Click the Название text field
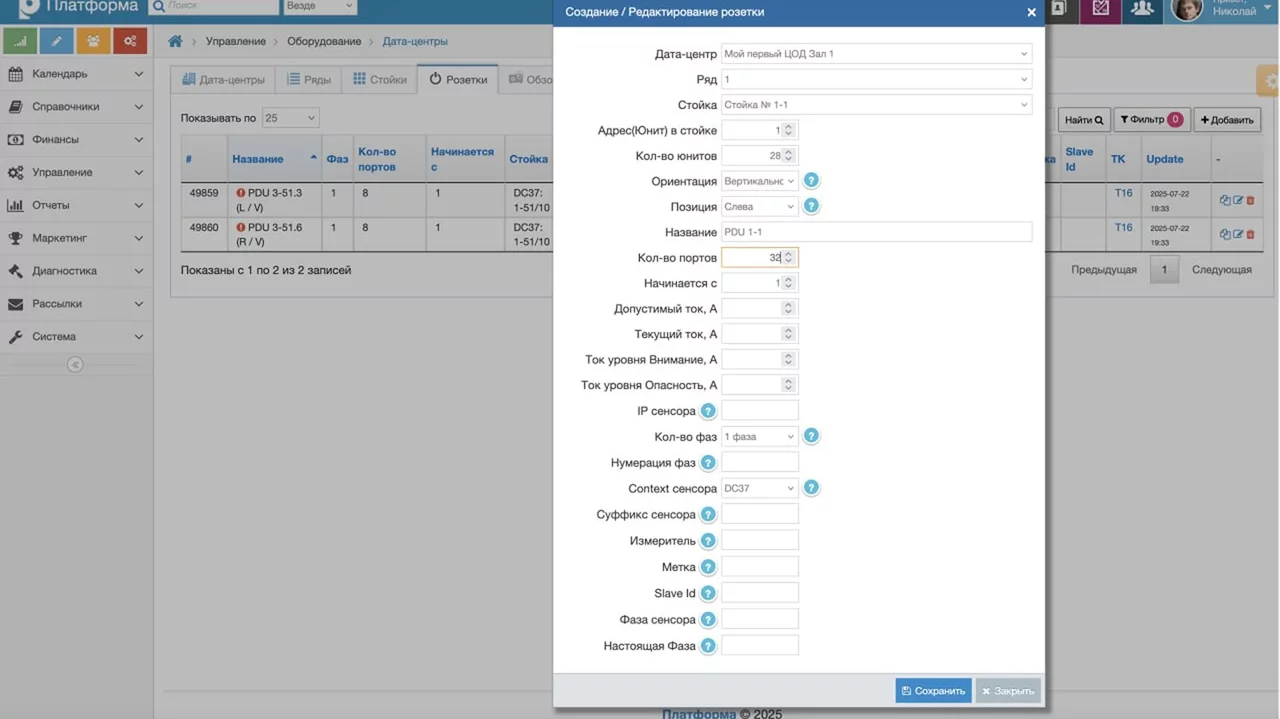The image size is (1280, 719). pos(876,232)
